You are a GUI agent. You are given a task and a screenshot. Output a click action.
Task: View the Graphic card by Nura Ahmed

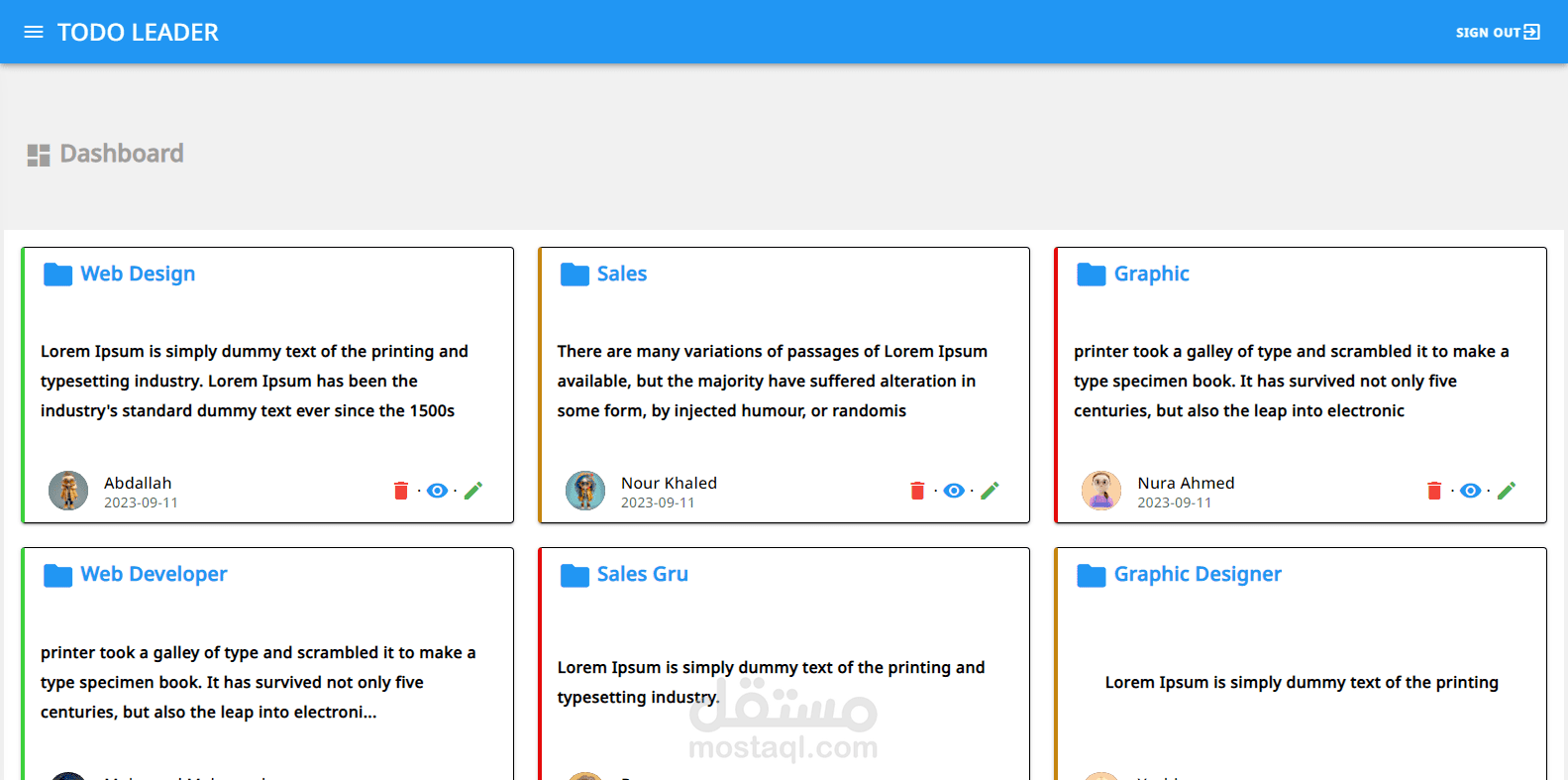pos(1471,491)
